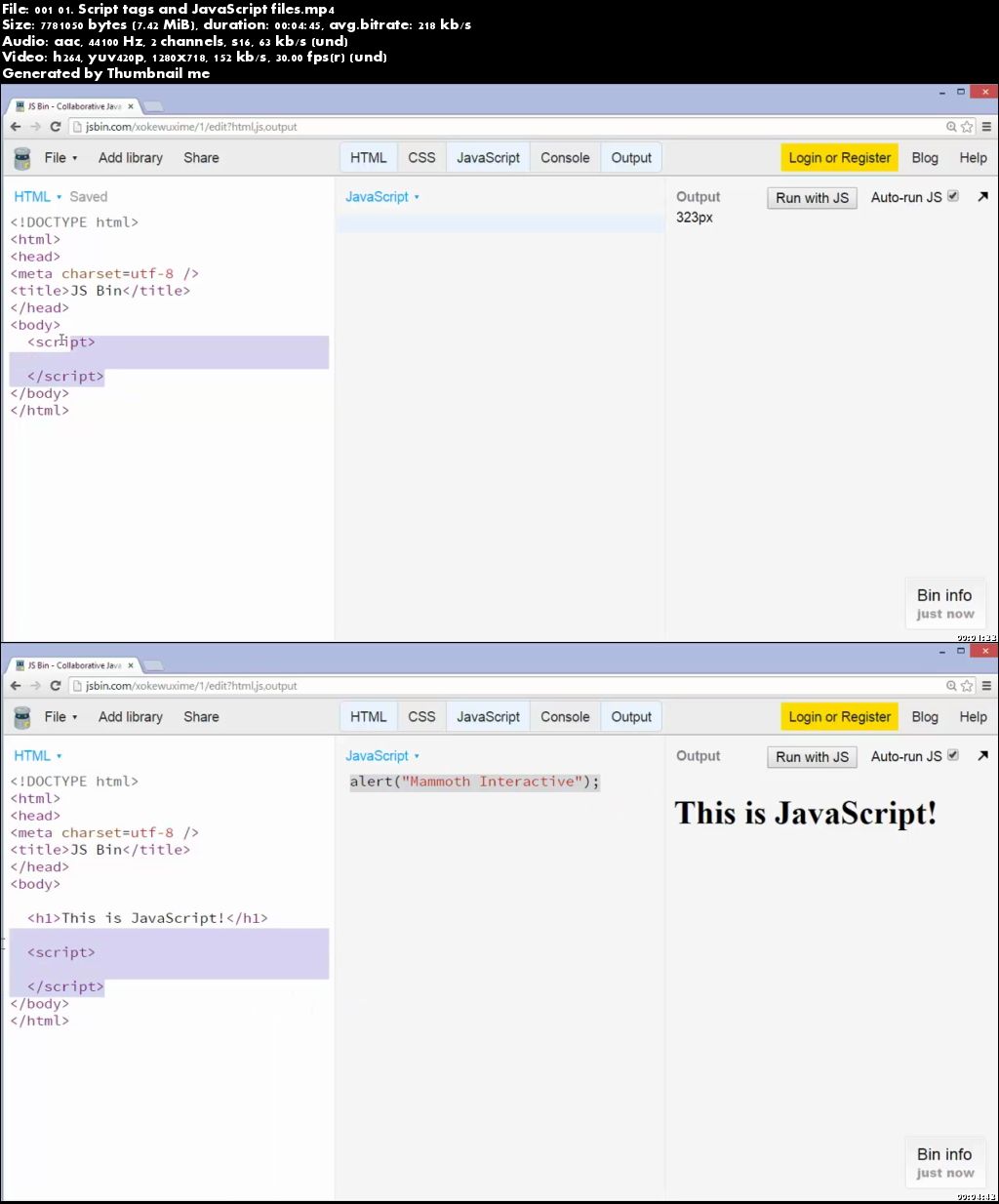Image resolution: width=999 pixels, height=1204 pixels.
Task: Open the Blog link in lower frame
Action: click(x=925, y=717)
